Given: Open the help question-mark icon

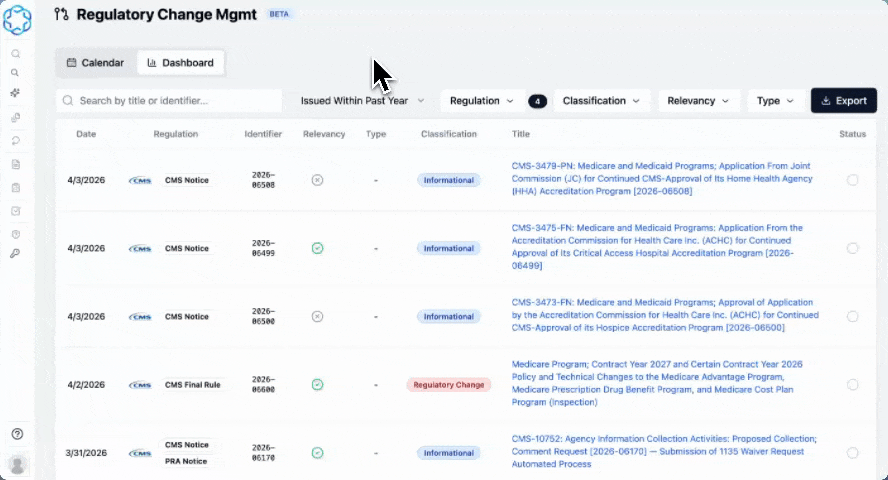Looking at the screenshot, I should [17, 434].
